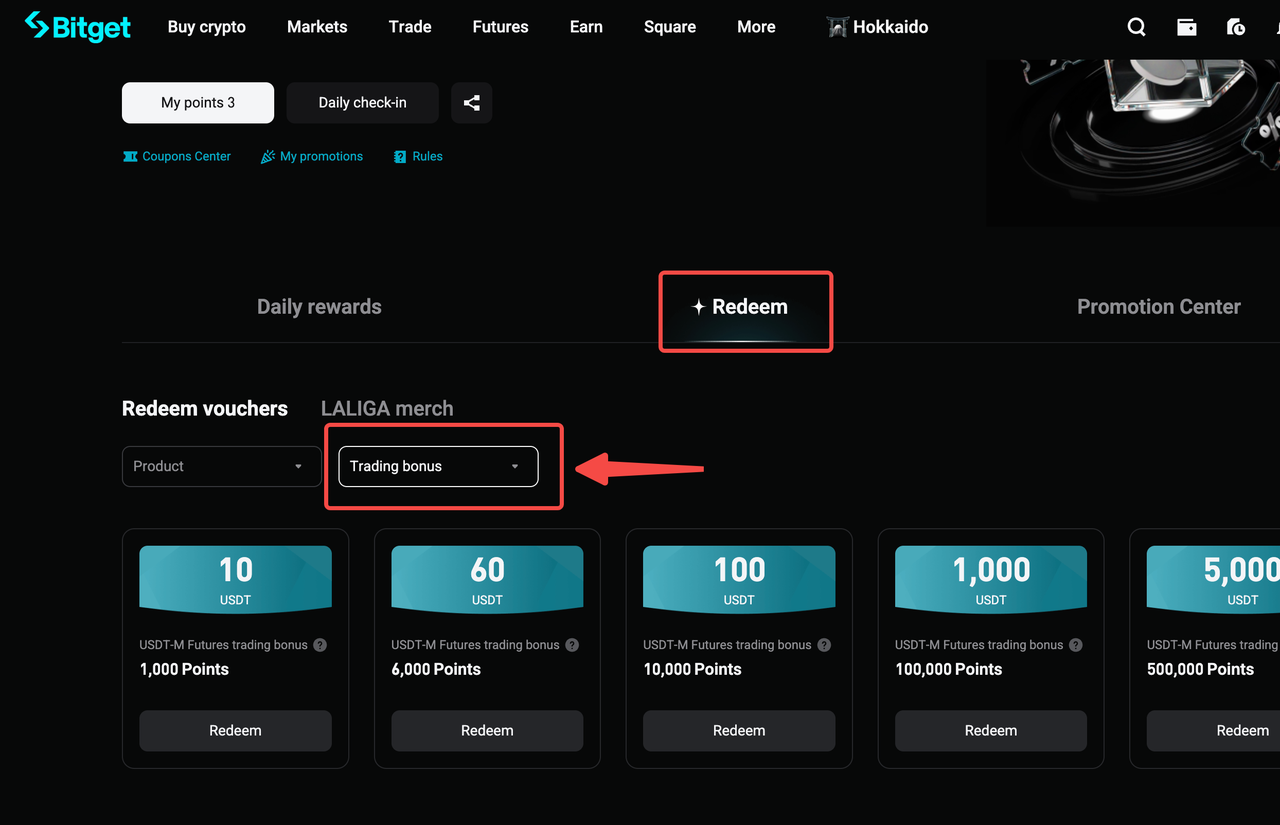Open the wallet assets icon
Screen dimensions: 1280x825
point(1186,27)
